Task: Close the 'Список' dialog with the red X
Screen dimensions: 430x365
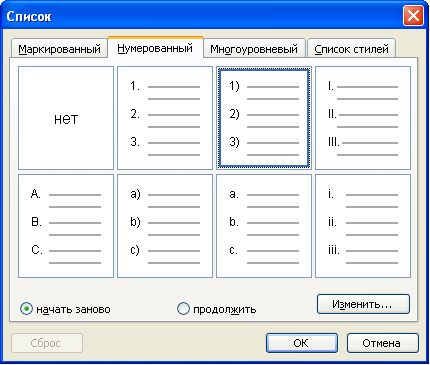Action: [413, 16]
